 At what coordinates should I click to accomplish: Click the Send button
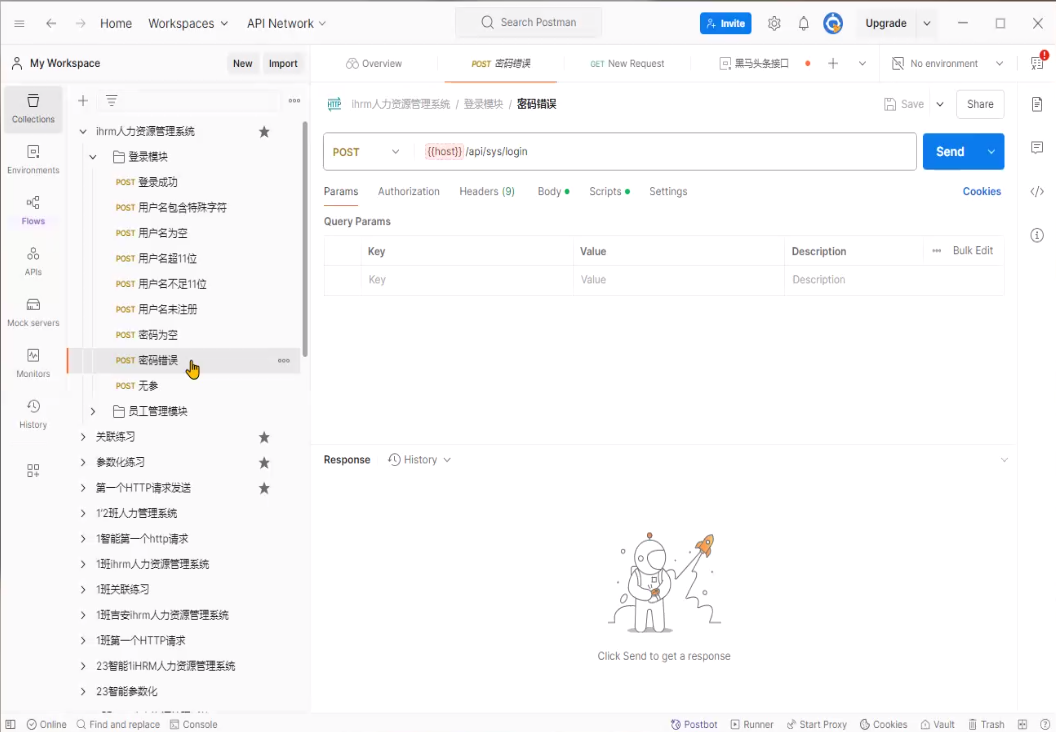pos(950,152)
